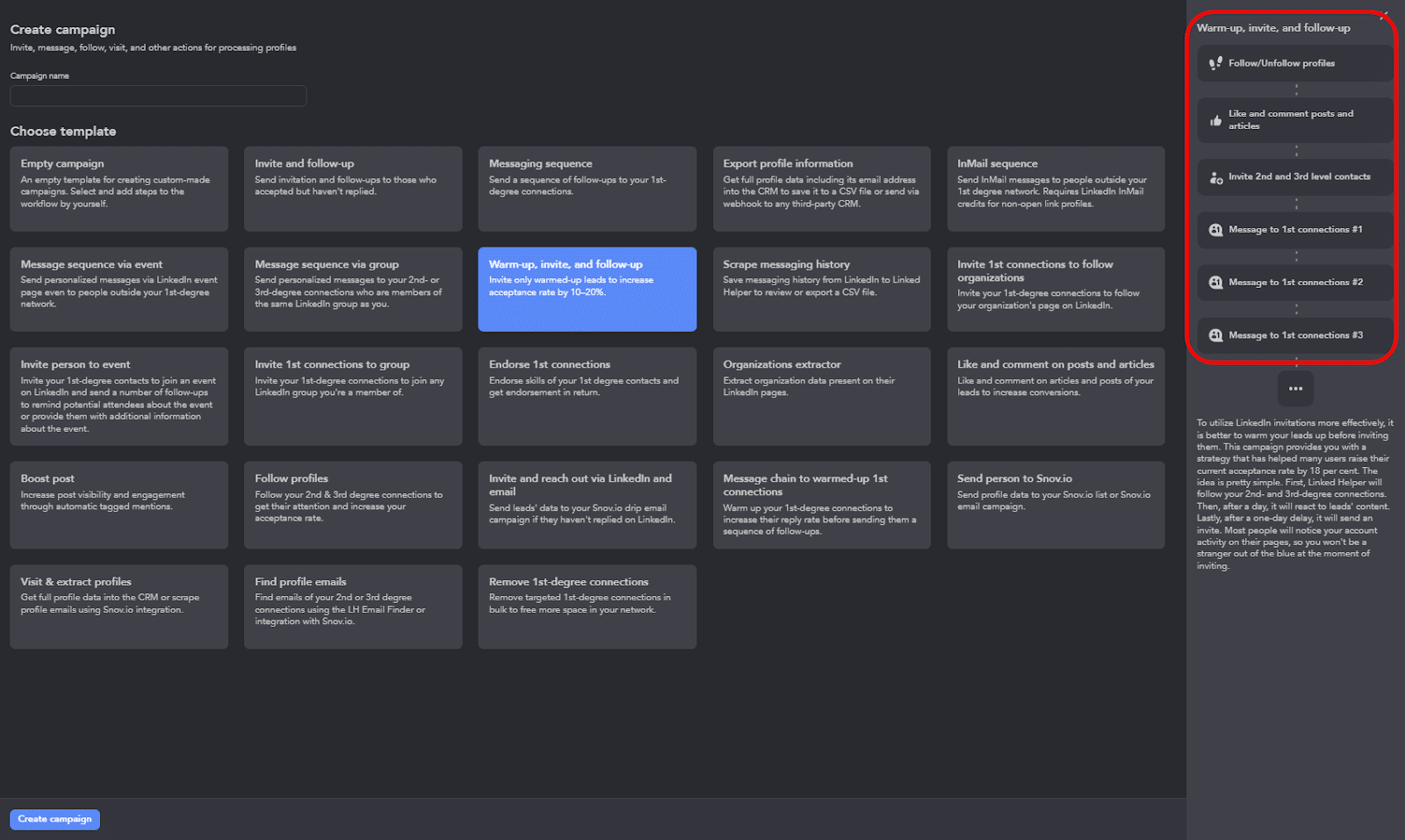The height and width of the screenshot is (840, 1405).
Task: Open Message to 1st connections #3 step icon
Action: pos(1215,334)
